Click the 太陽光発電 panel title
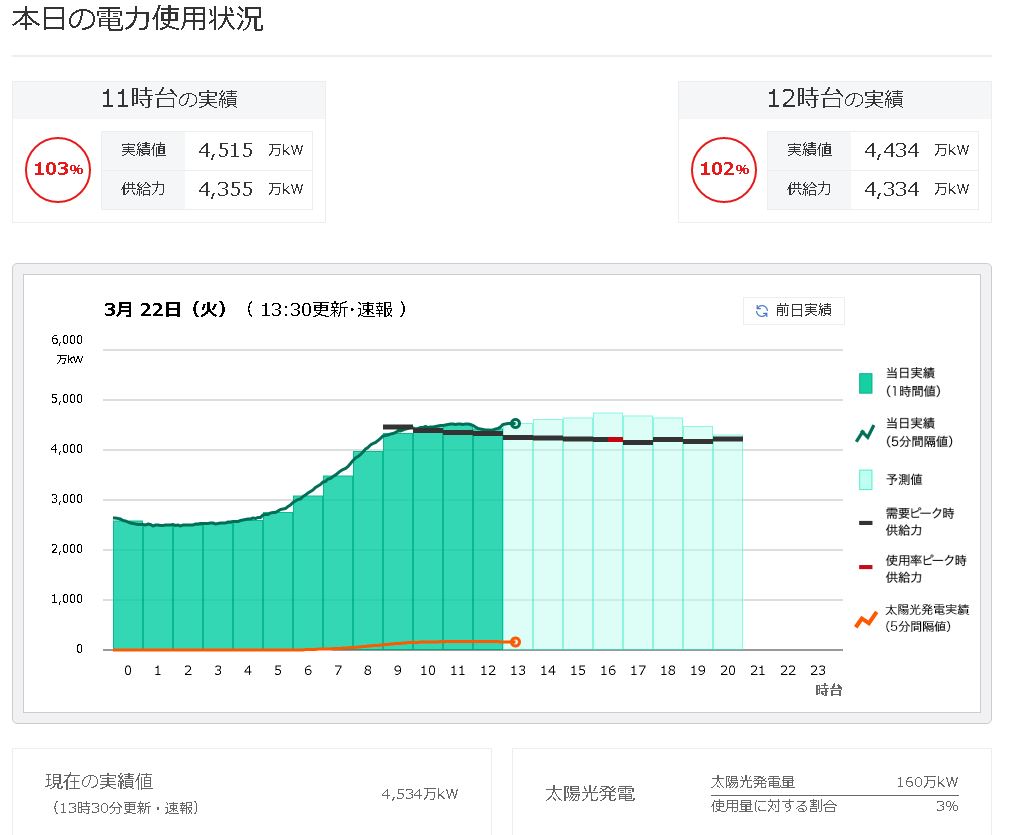The height and width of the screenshot is (835, 1010). [x=590, y=794]
